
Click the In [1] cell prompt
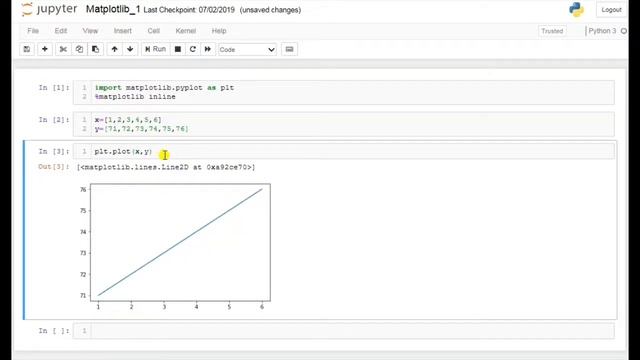[54, 88]
